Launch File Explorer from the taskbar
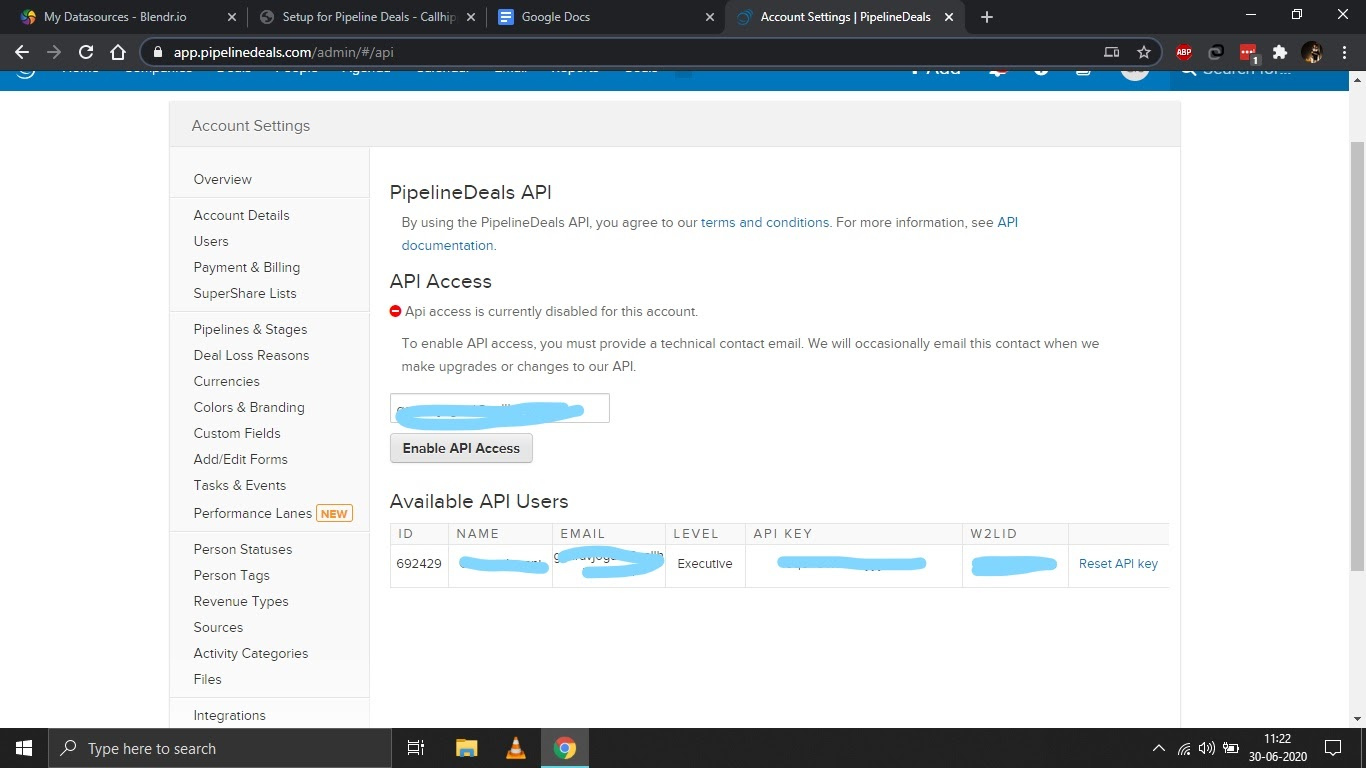The height and width of the screenshot is (768, 1366). pos(467,748)
